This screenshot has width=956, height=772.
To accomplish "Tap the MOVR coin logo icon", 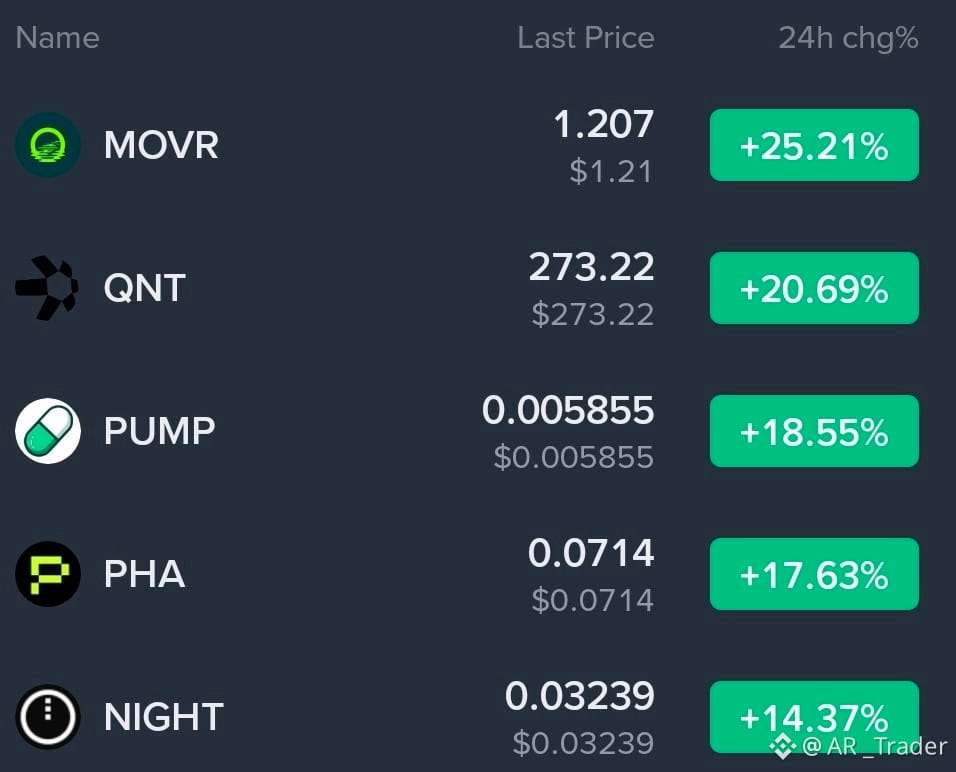I will [x=48, y=145].
